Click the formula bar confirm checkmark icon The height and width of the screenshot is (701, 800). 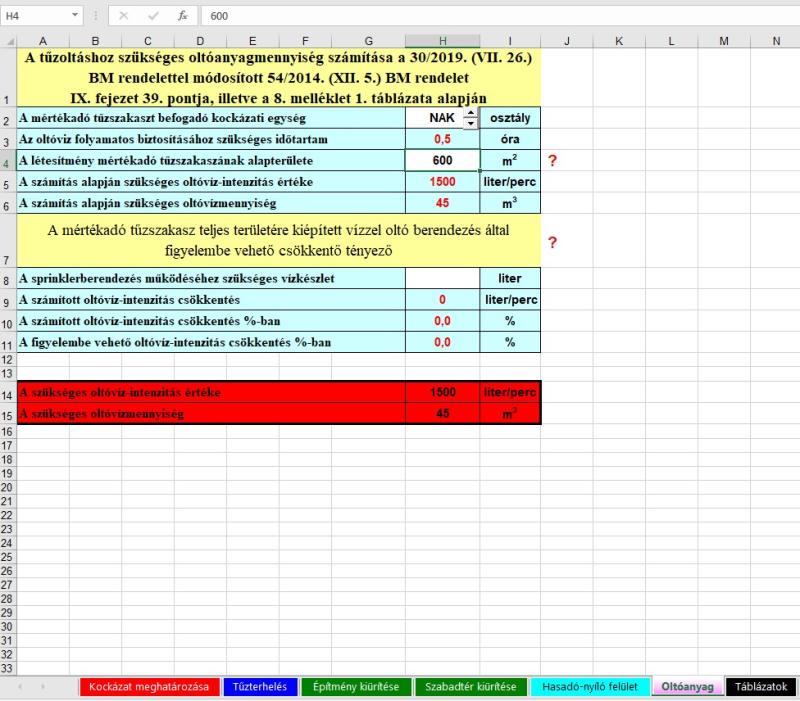(153, 16)
